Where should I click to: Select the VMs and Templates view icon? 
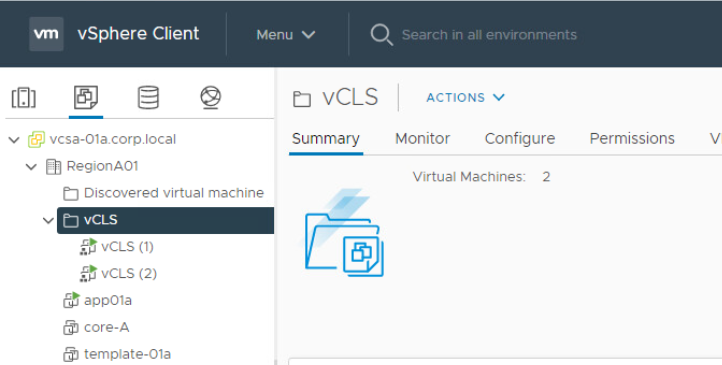pos(86,97)
